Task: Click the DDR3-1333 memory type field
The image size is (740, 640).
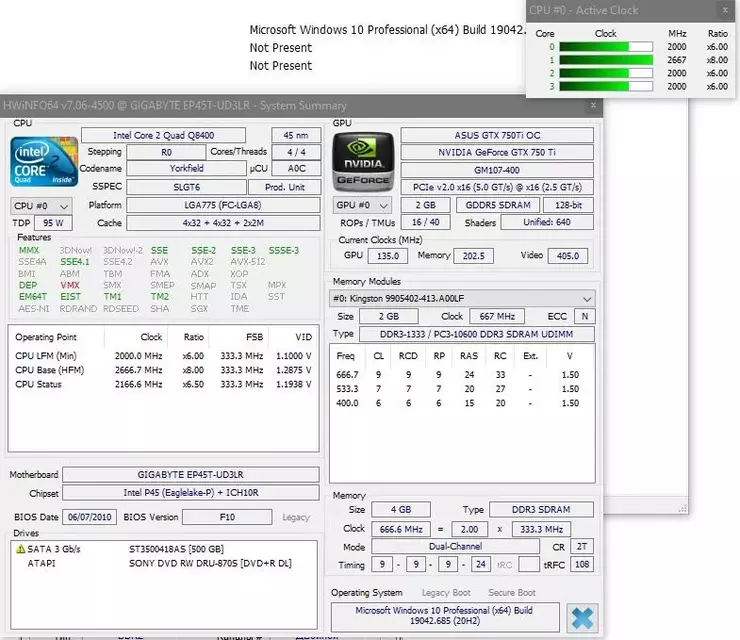Action: coord(476,334)
